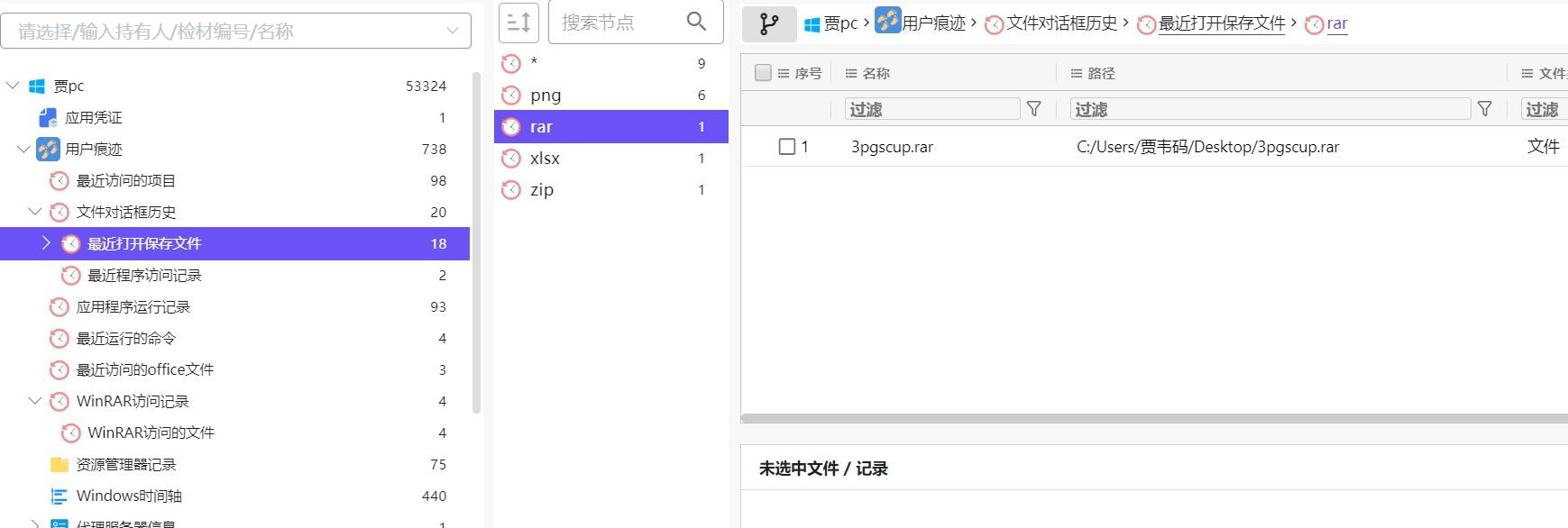
Task: Go to 用户痕迹 in the breadcrumb
Action: click(x=933, y=23)
